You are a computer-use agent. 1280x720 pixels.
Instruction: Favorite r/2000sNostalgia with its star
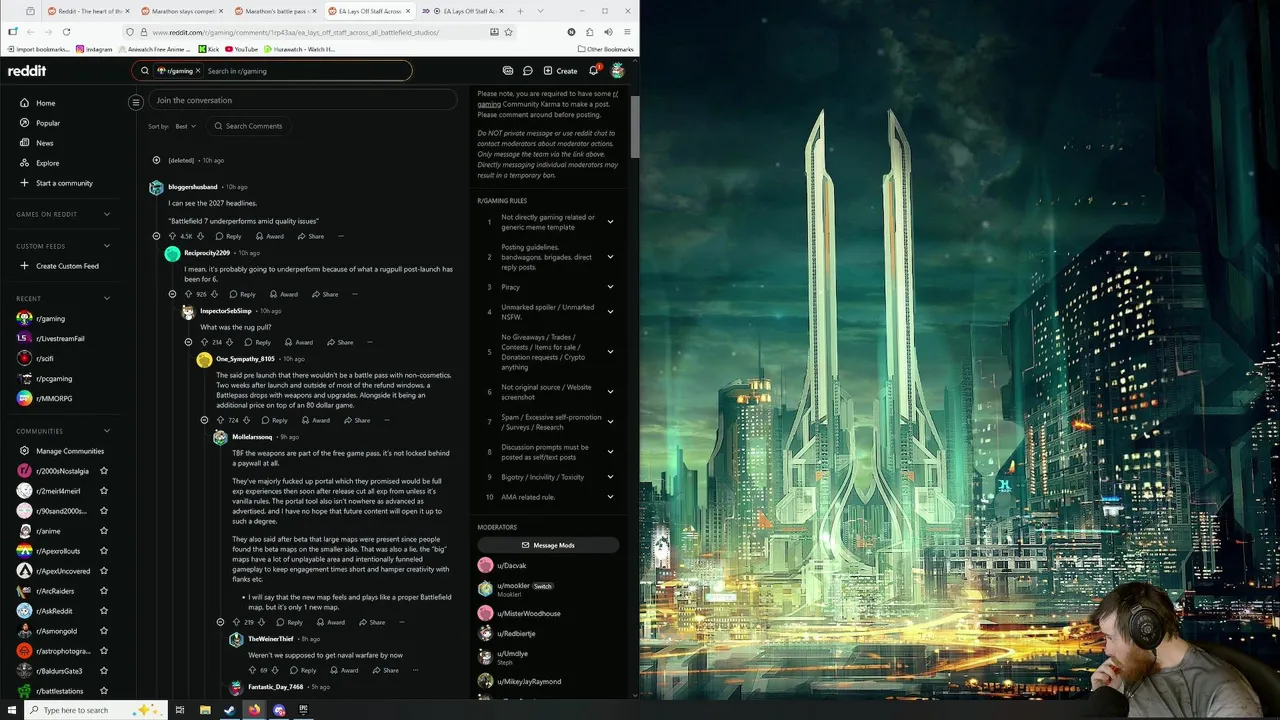(x=104, y=471)
